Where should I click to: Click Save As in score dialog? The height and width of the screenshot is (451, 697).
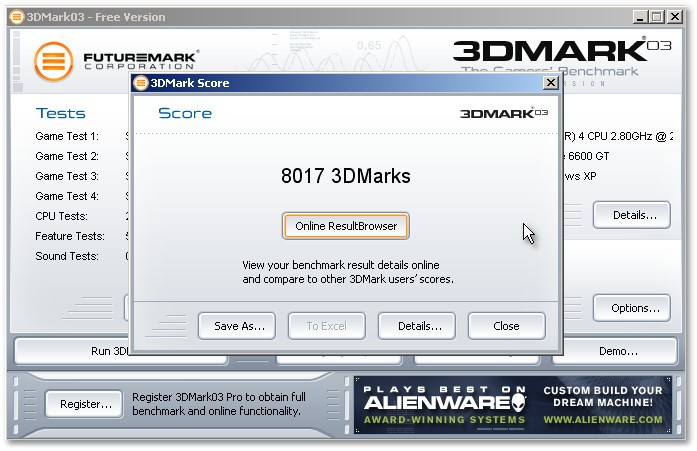click(x=237, y=326)
